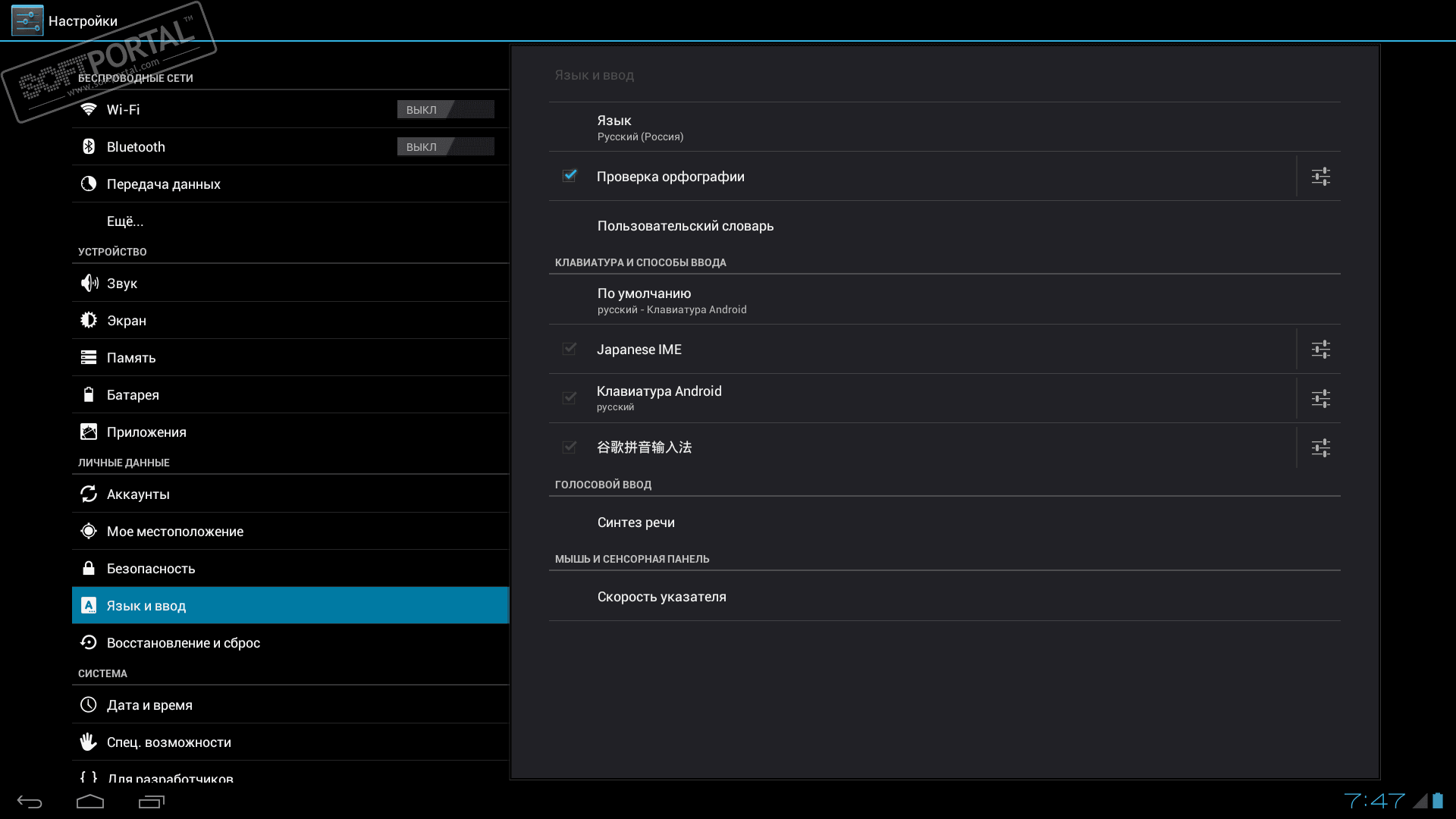Tap the home navigation icon

(x=90, y=802)
